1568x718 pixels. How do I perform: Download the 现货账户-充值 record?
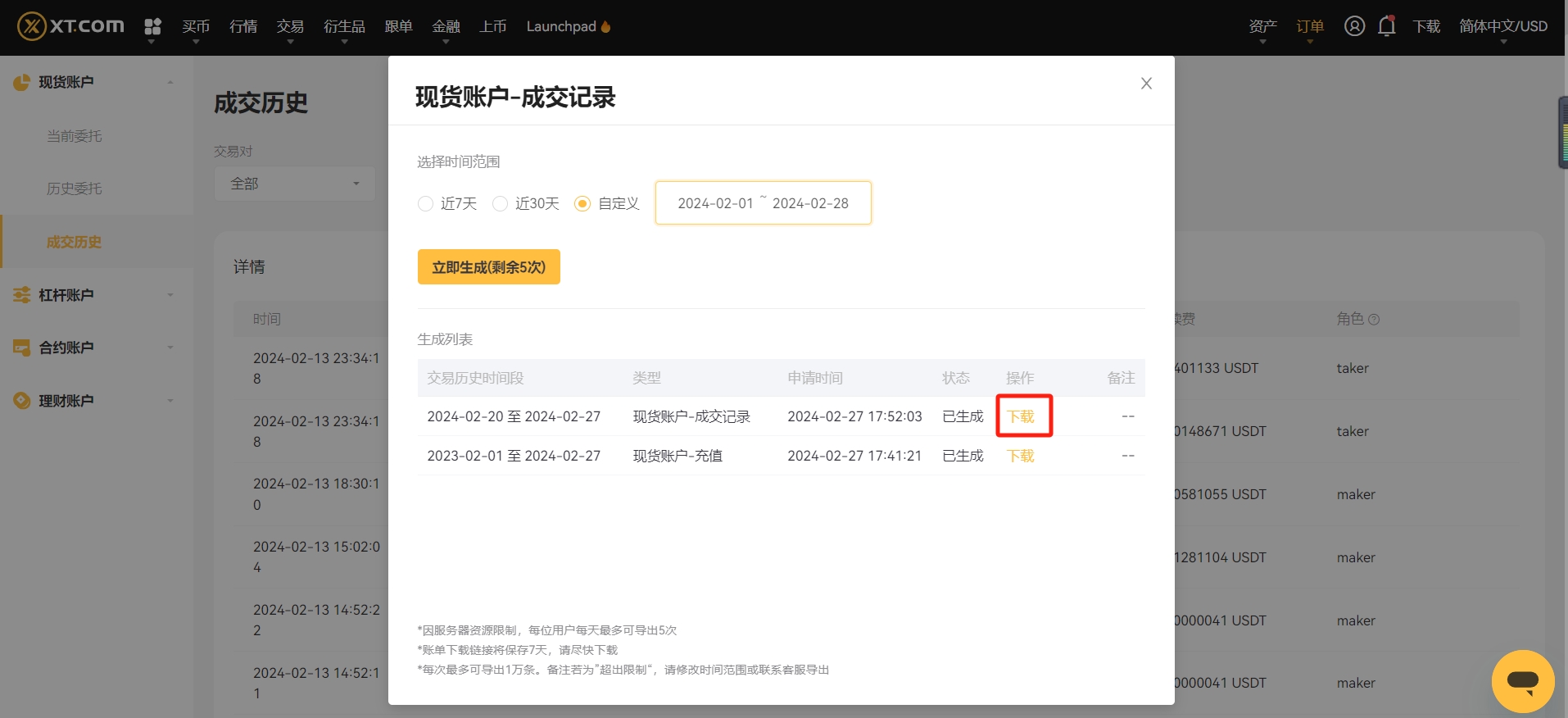point(1021,456)
